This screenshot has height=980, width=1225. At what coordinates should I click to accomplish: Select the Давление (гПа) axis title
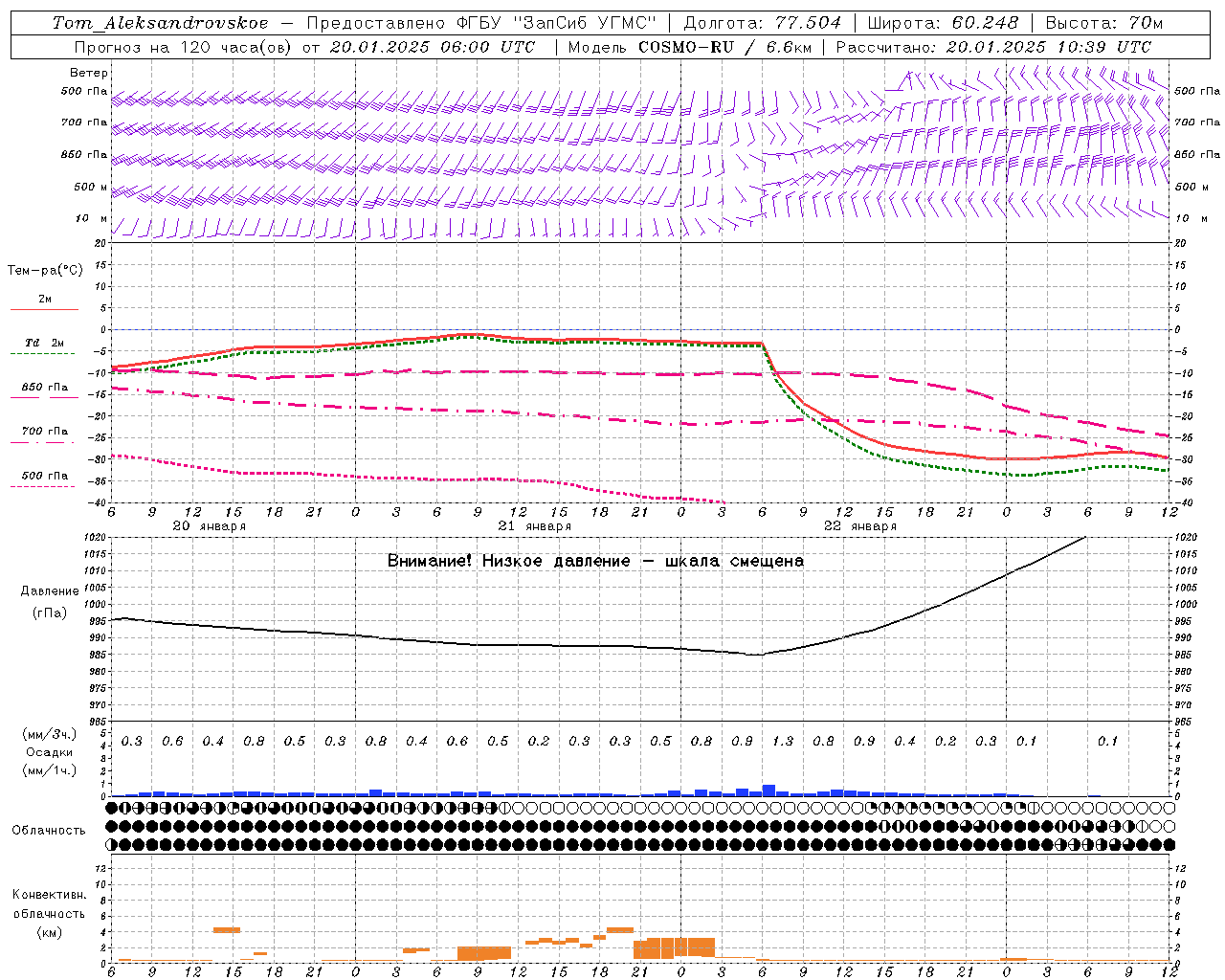pos(49,602)
